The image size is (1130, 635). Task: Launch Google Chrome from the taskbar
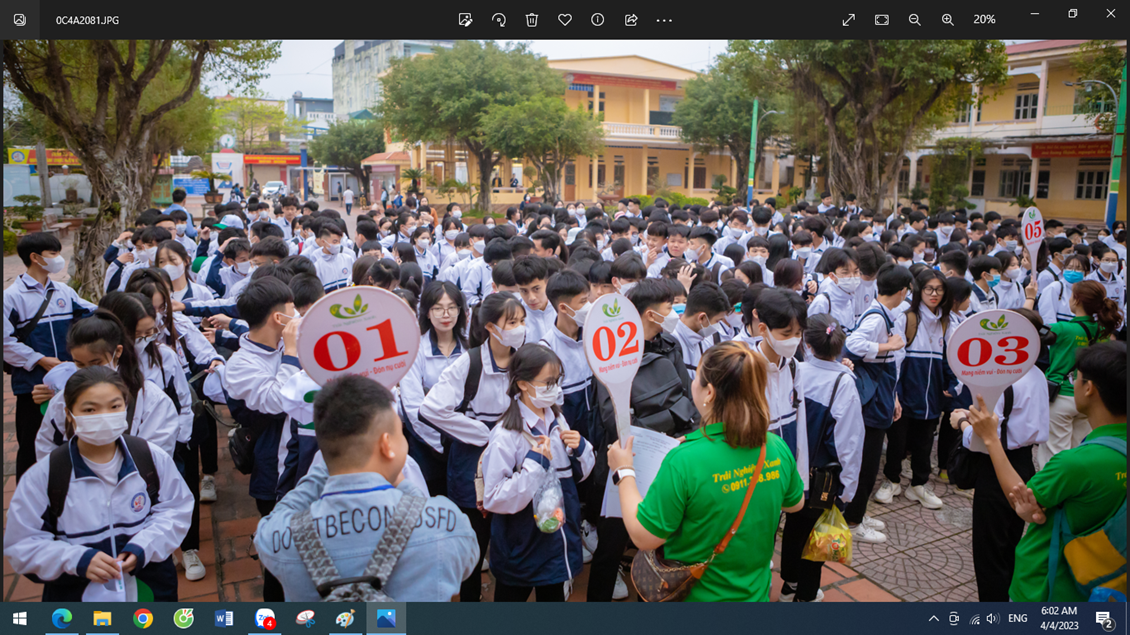[143, 619]
